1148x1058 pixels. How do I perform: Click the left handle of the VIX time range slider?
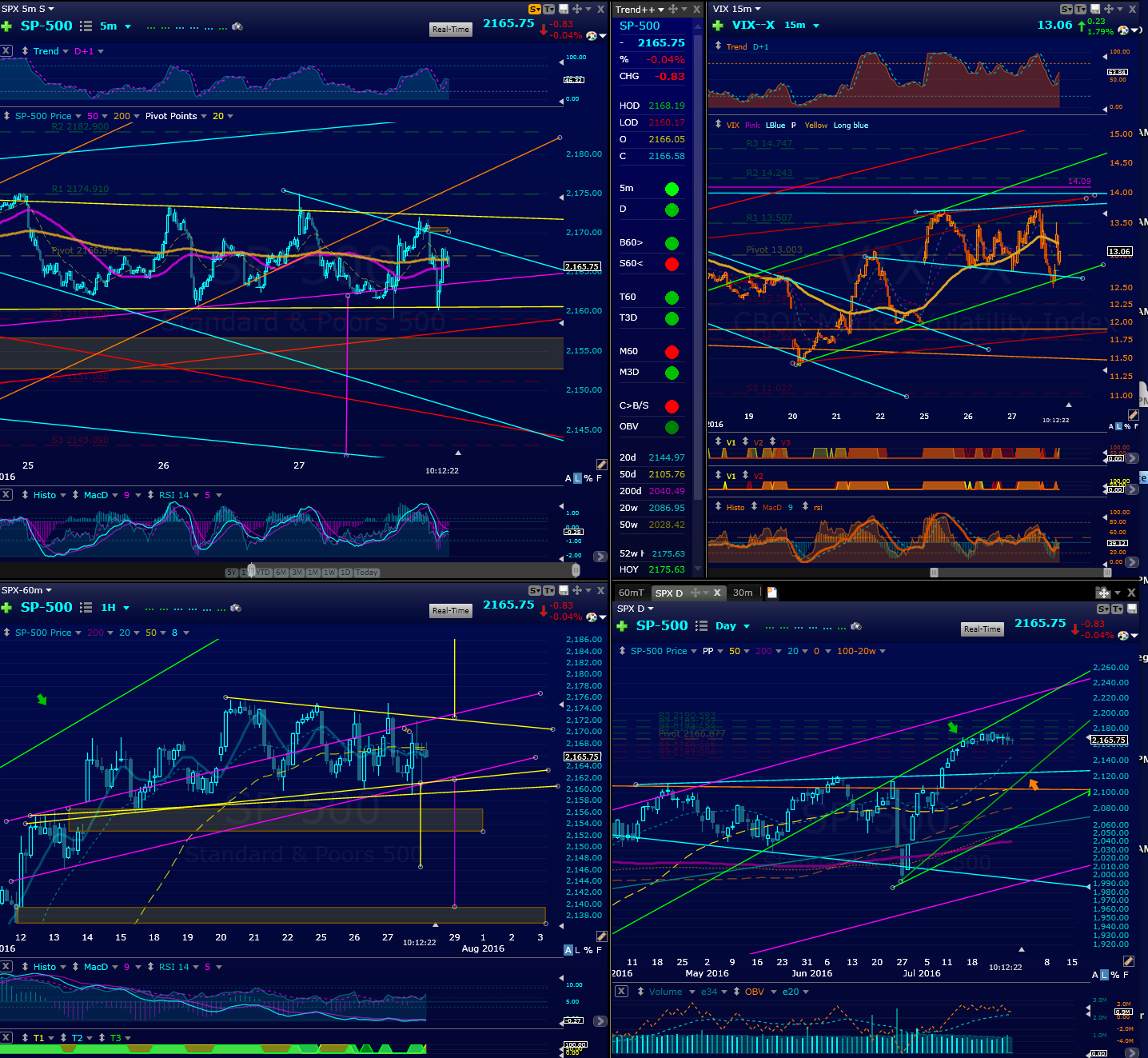coord(934,573)
